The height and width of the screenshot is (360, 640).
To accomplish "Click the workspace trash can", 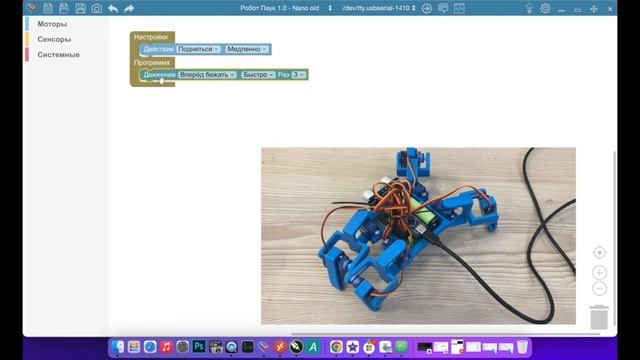I will (599, 317).
